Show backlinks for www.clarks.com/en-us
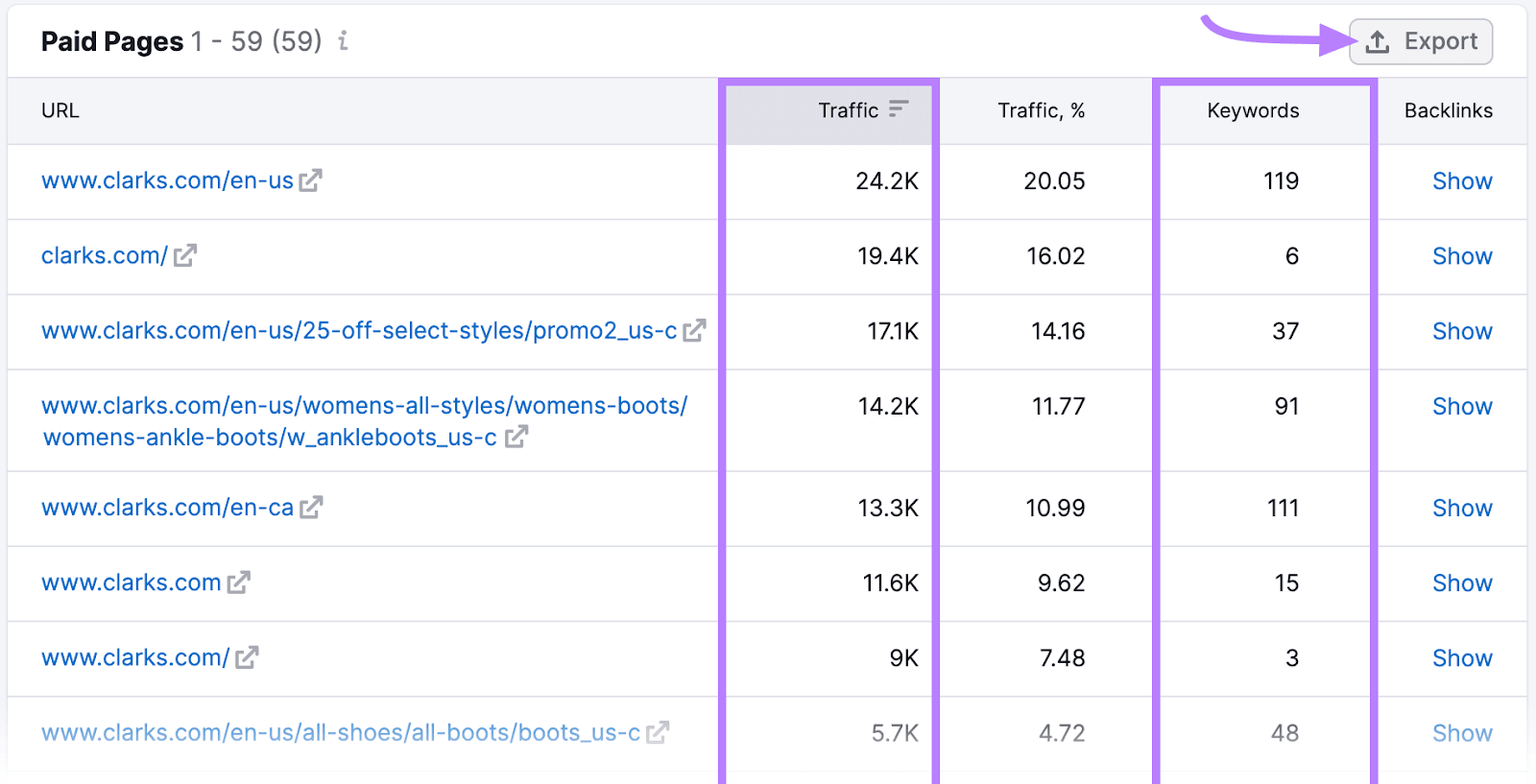Screen dimensions: 1536x784 (x=1461, y=181)
